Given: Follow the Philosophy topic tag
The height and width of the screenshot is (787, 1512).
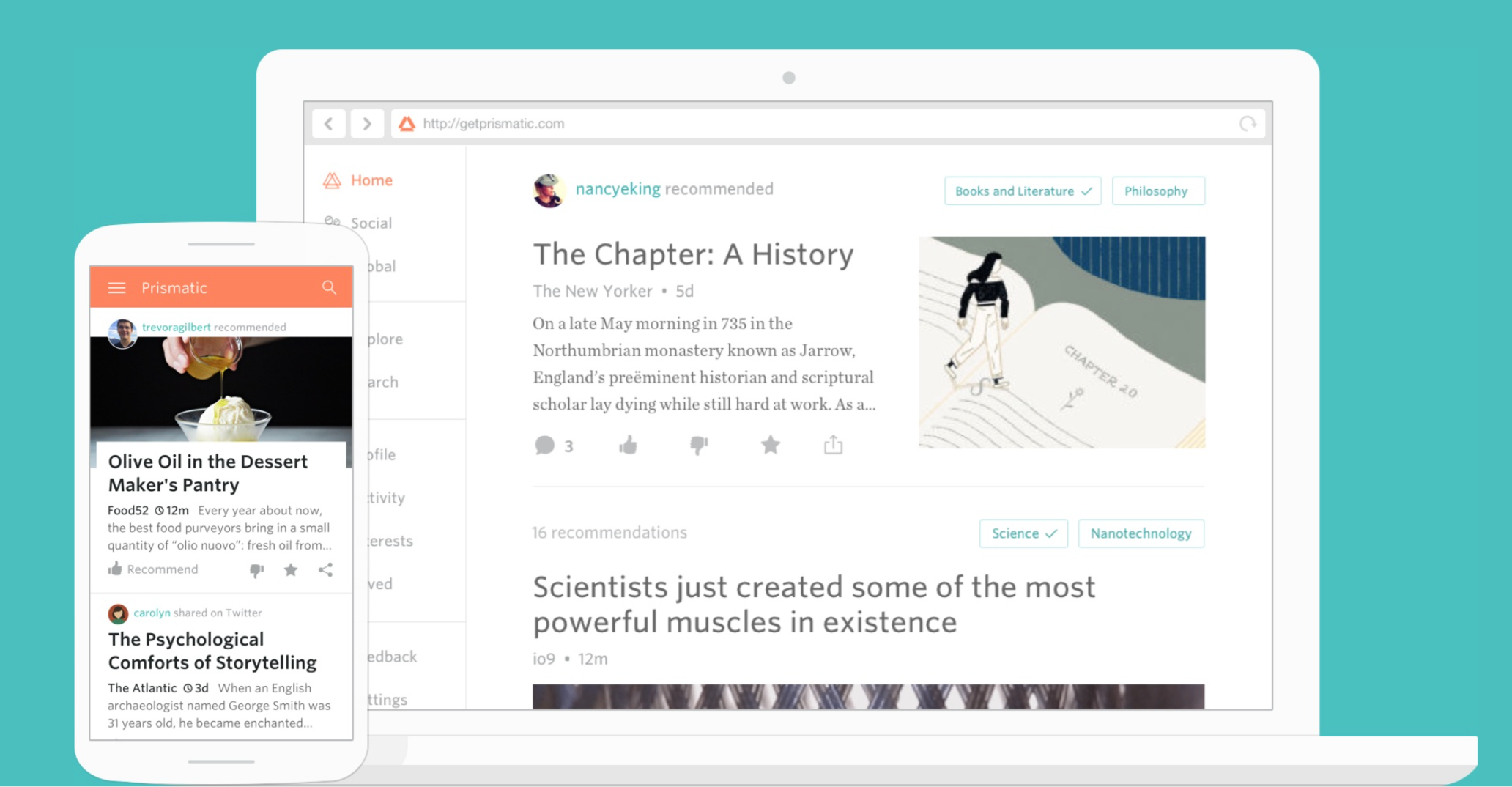Looking at the screenshot, I should [1157, 191].
